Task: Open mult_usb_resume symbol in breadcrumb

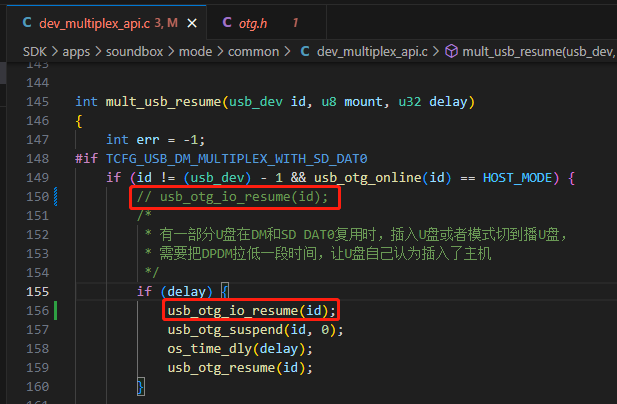Action: pyautogui.click(x=539, y=52)
